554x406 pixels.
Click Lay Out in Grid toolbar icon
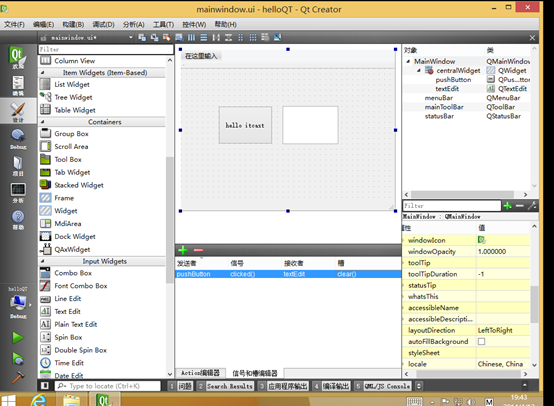tap(253, 37)
